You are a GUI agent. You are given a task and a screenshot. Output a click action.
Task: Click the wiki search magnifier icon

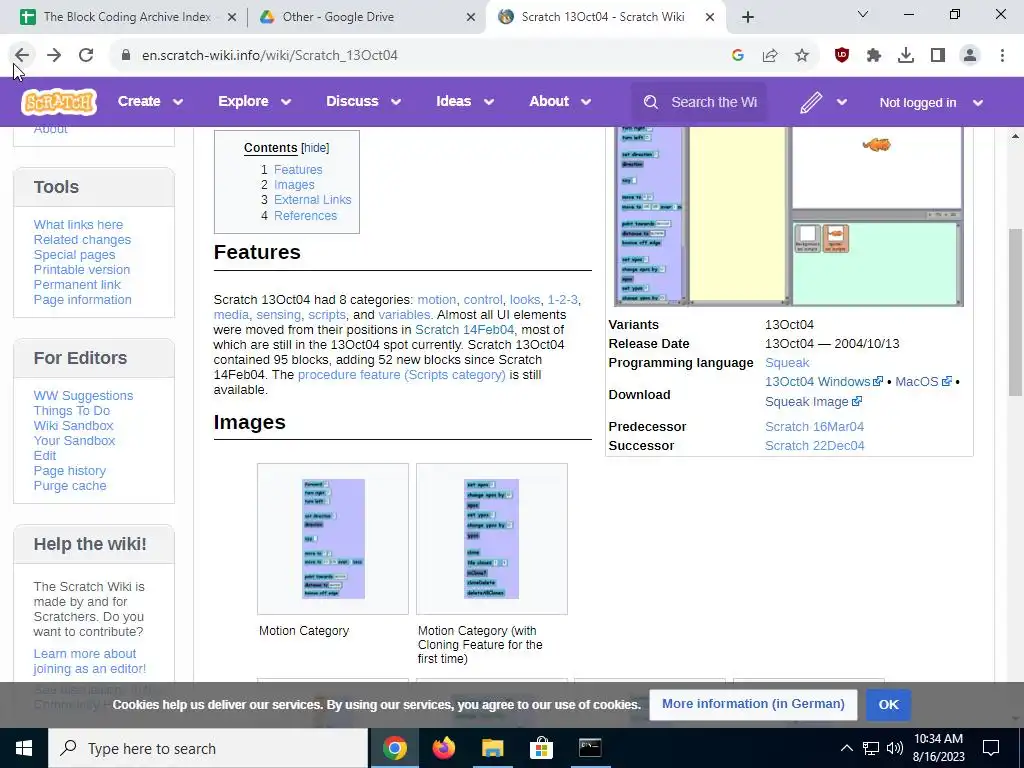650,103
